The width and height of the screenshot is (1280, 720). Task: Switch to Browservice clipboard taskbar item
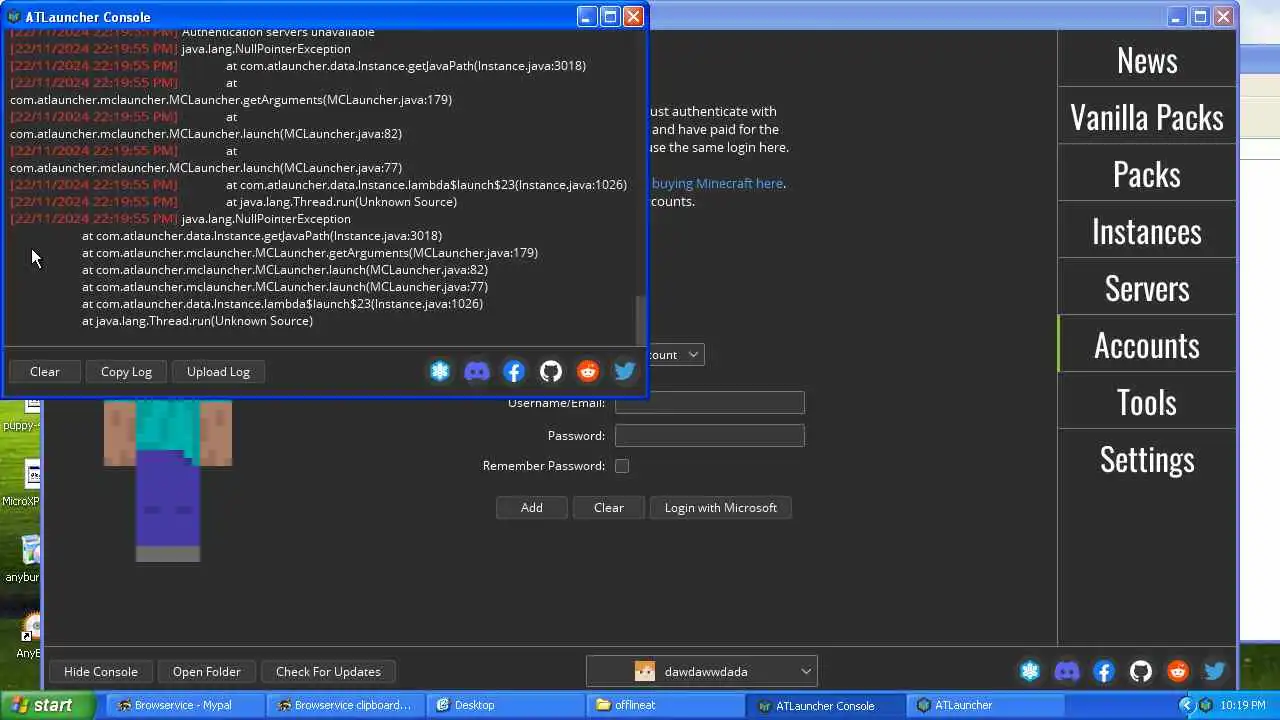coord(345,706)
